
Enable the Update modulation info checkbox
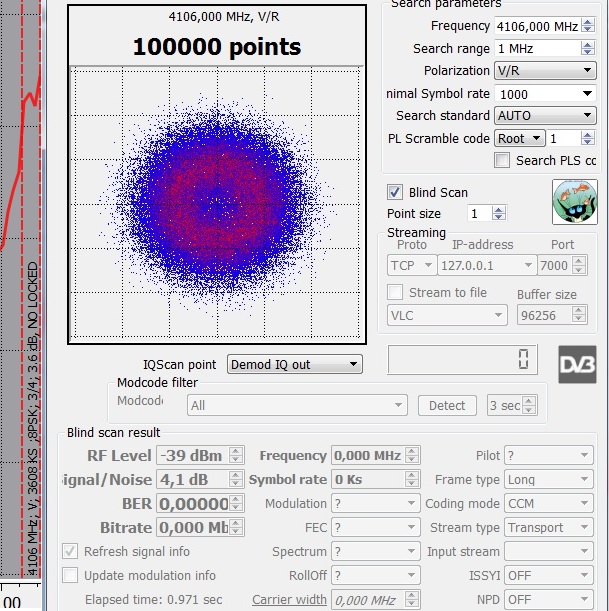[70, 575]
